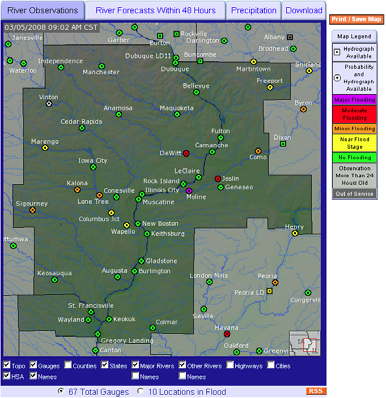Click the orange Kalona gauge marker
Viewport: 386px width, 398px height.
[x=77, y=190]
